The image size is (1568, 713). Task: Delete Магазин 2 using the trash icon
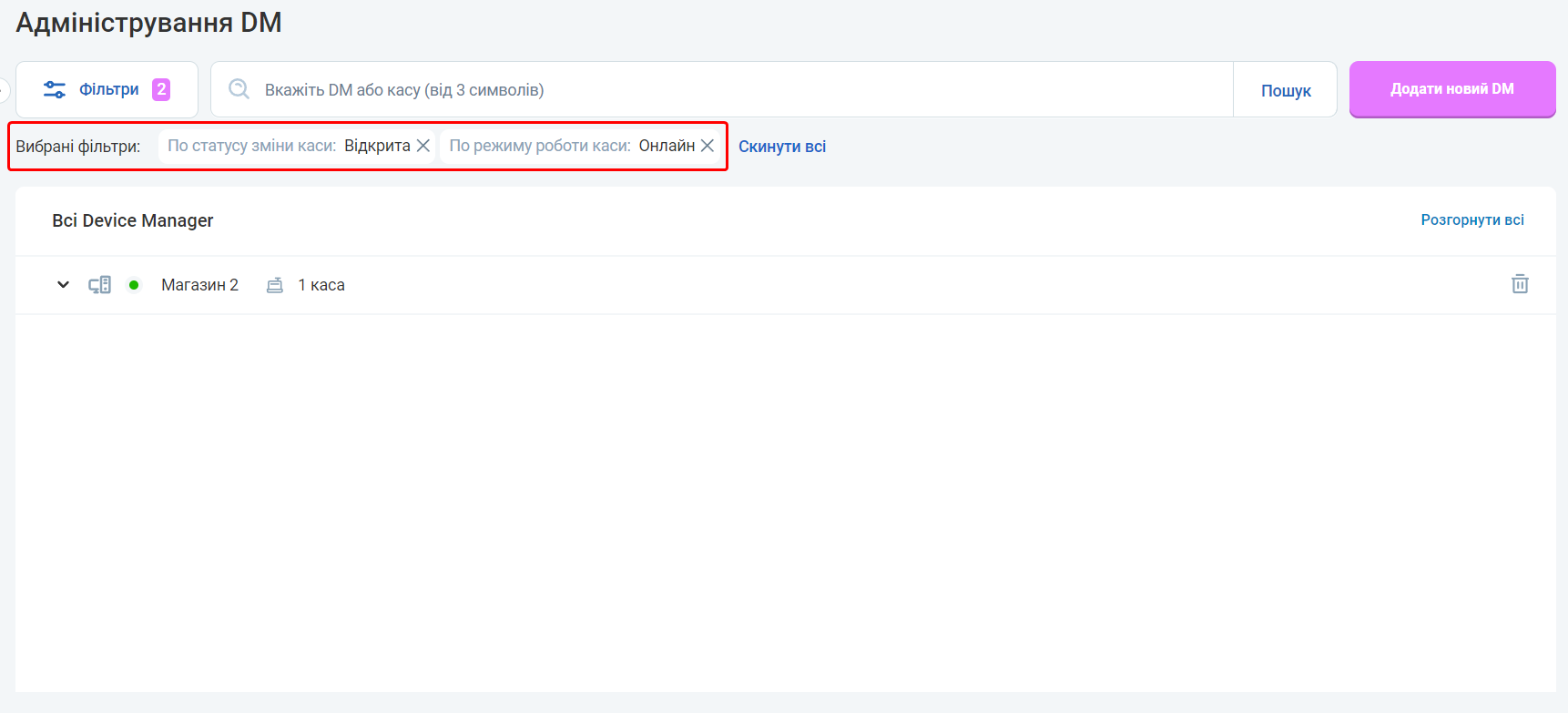click(1520, 284)
